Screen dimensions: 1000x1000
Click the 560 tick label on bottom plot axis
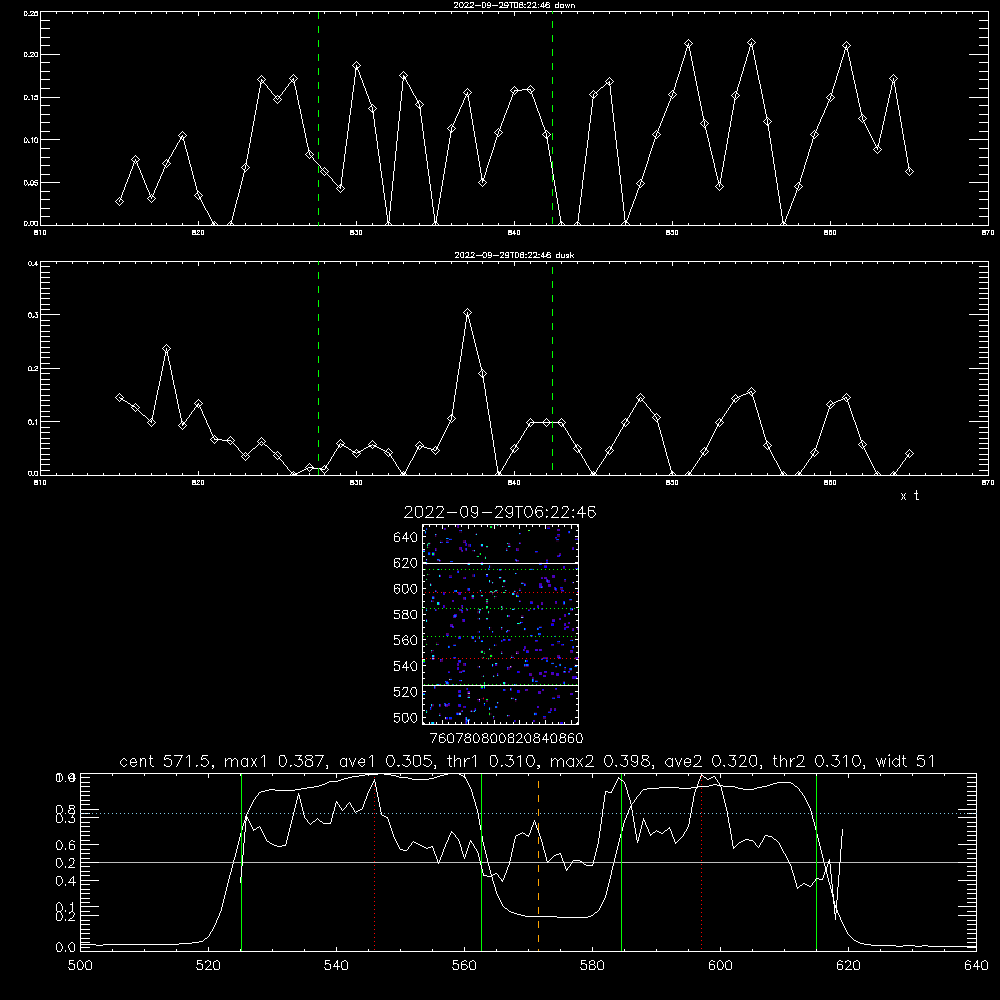coord(464,966)
